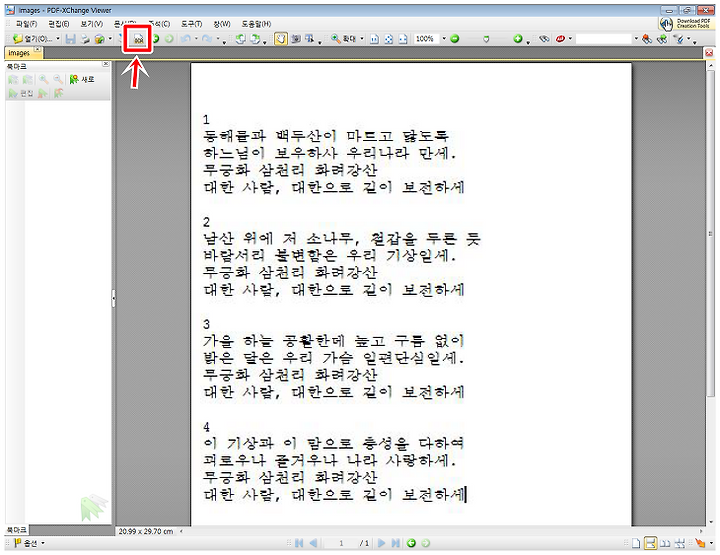Click the 편집 edit bookmark button
720x555 pixels.
[21, 94]
